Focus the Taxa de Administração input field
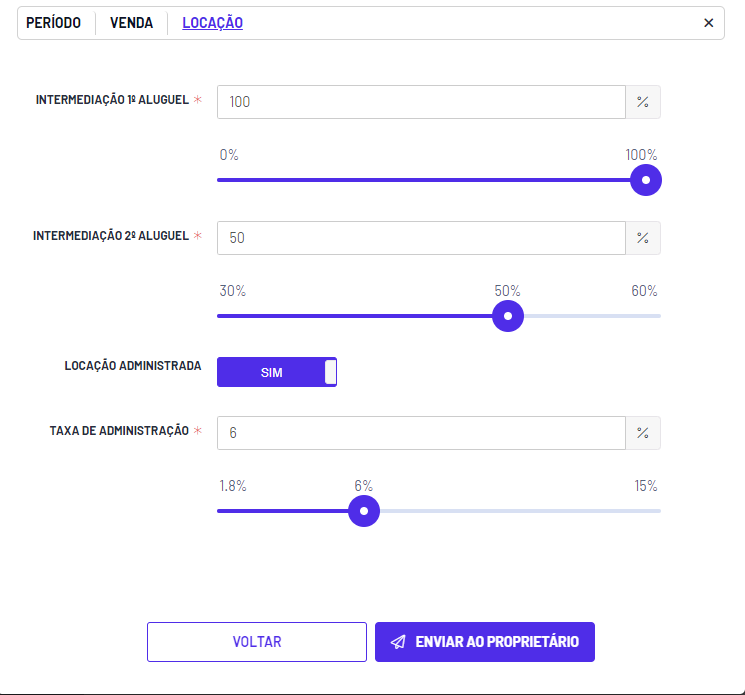745x695 pixels. tap(421, 433)
